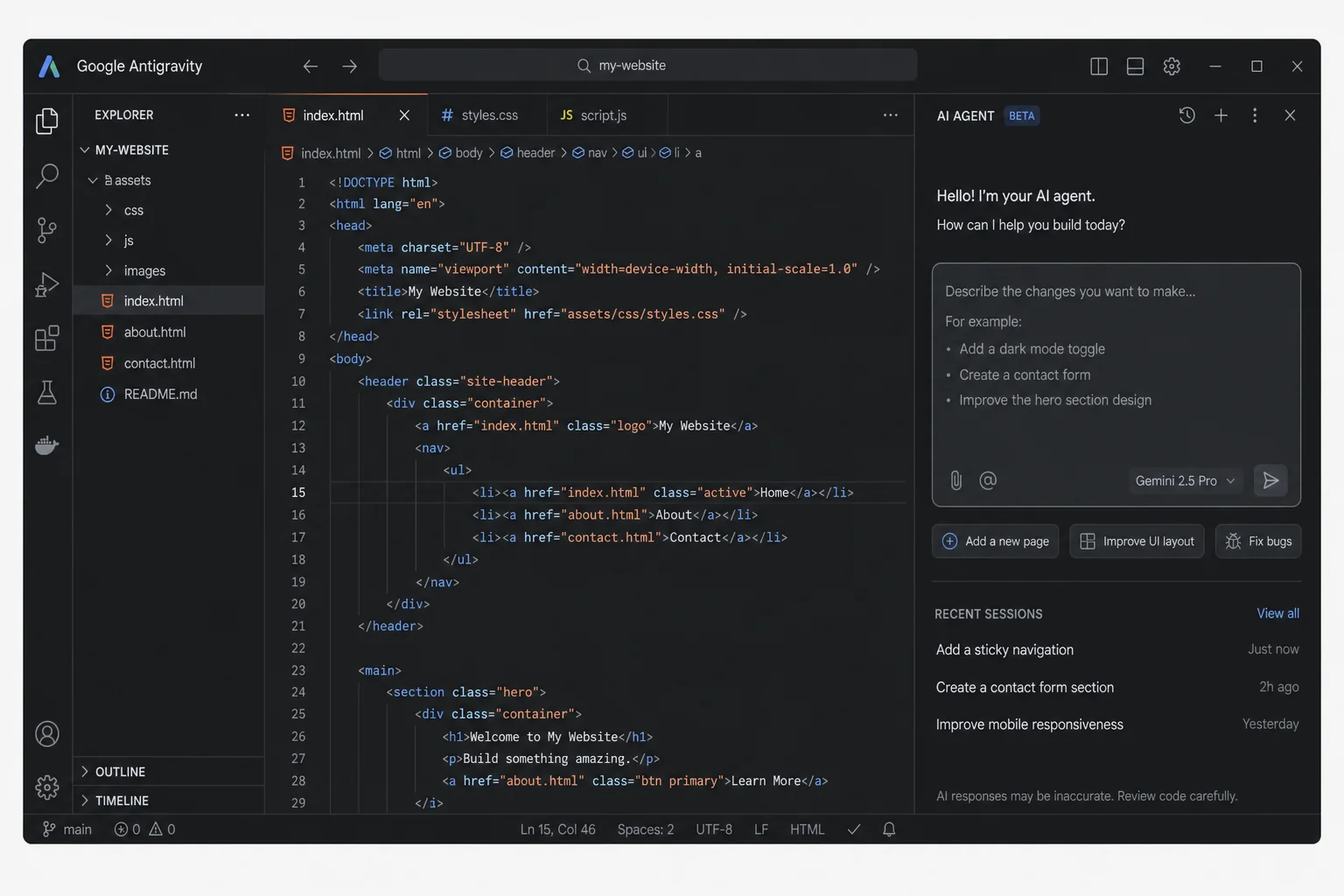Collapse the assets folder
This screenshot has height=896, width=1344.
tap(93, 180)
